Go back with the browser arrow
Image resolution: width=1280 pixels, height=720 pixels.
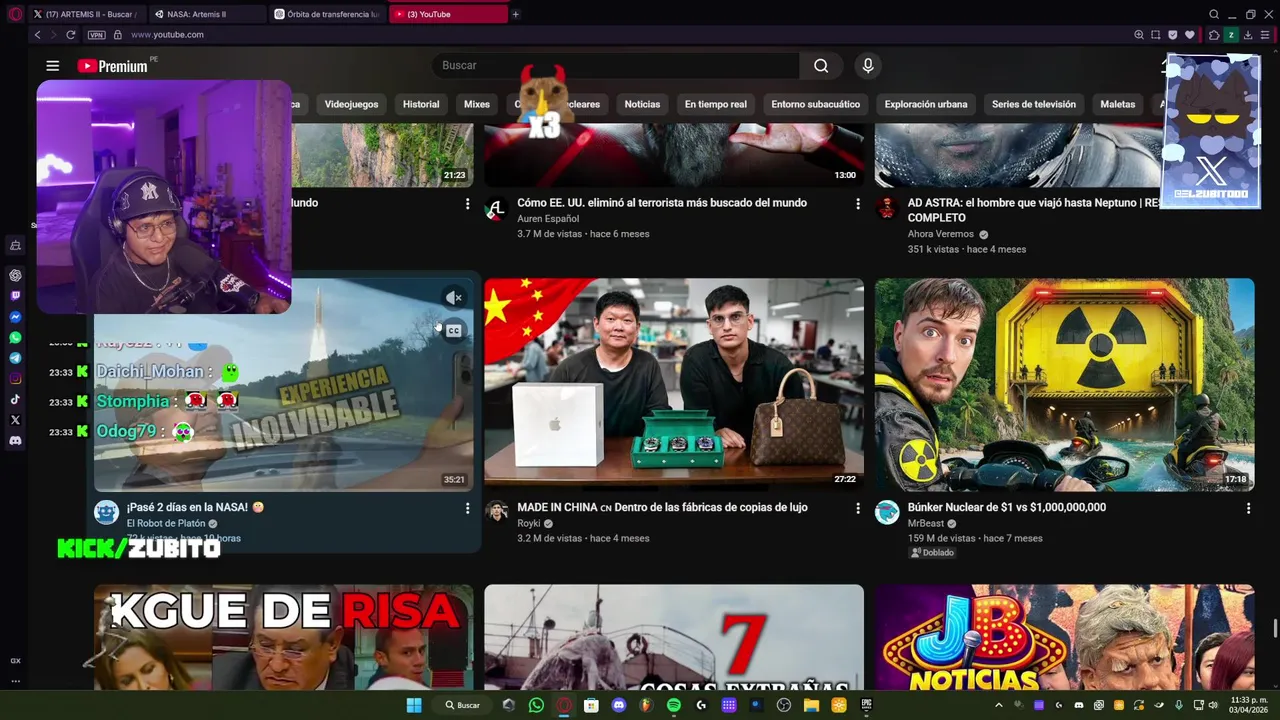38,35
